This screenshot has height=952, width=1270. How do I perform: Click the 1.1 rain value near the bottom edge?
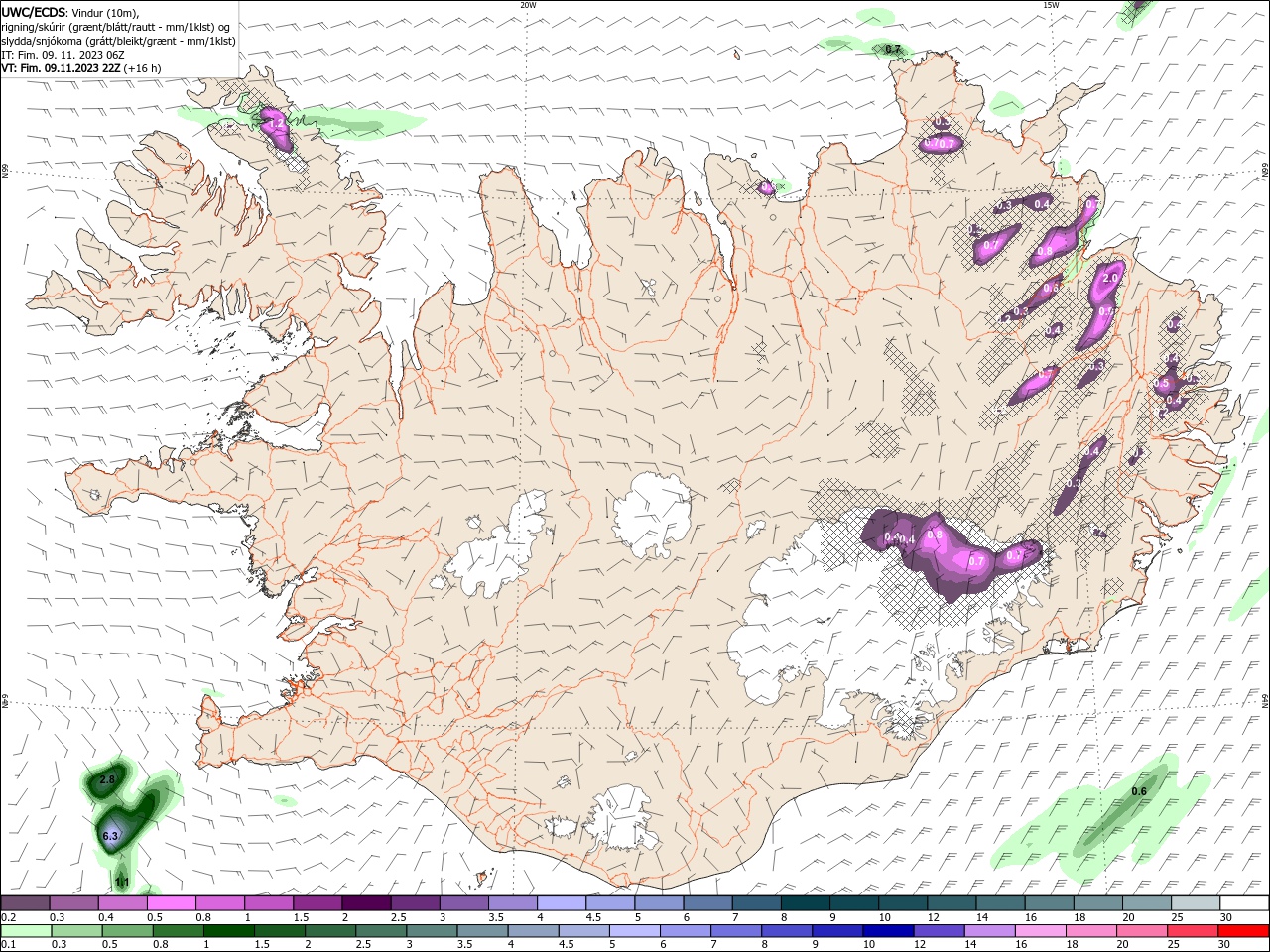(122, 882)
